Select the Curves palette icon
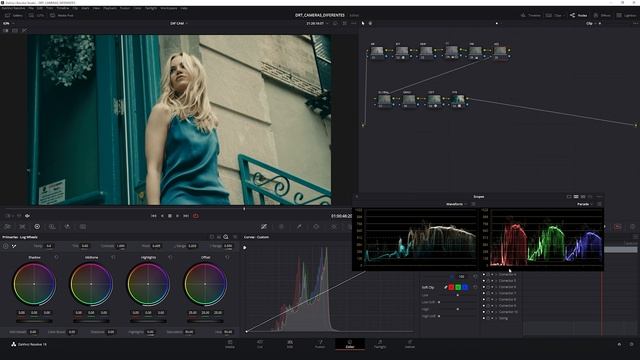Screen dimensions: 640x360 [264, 227]
